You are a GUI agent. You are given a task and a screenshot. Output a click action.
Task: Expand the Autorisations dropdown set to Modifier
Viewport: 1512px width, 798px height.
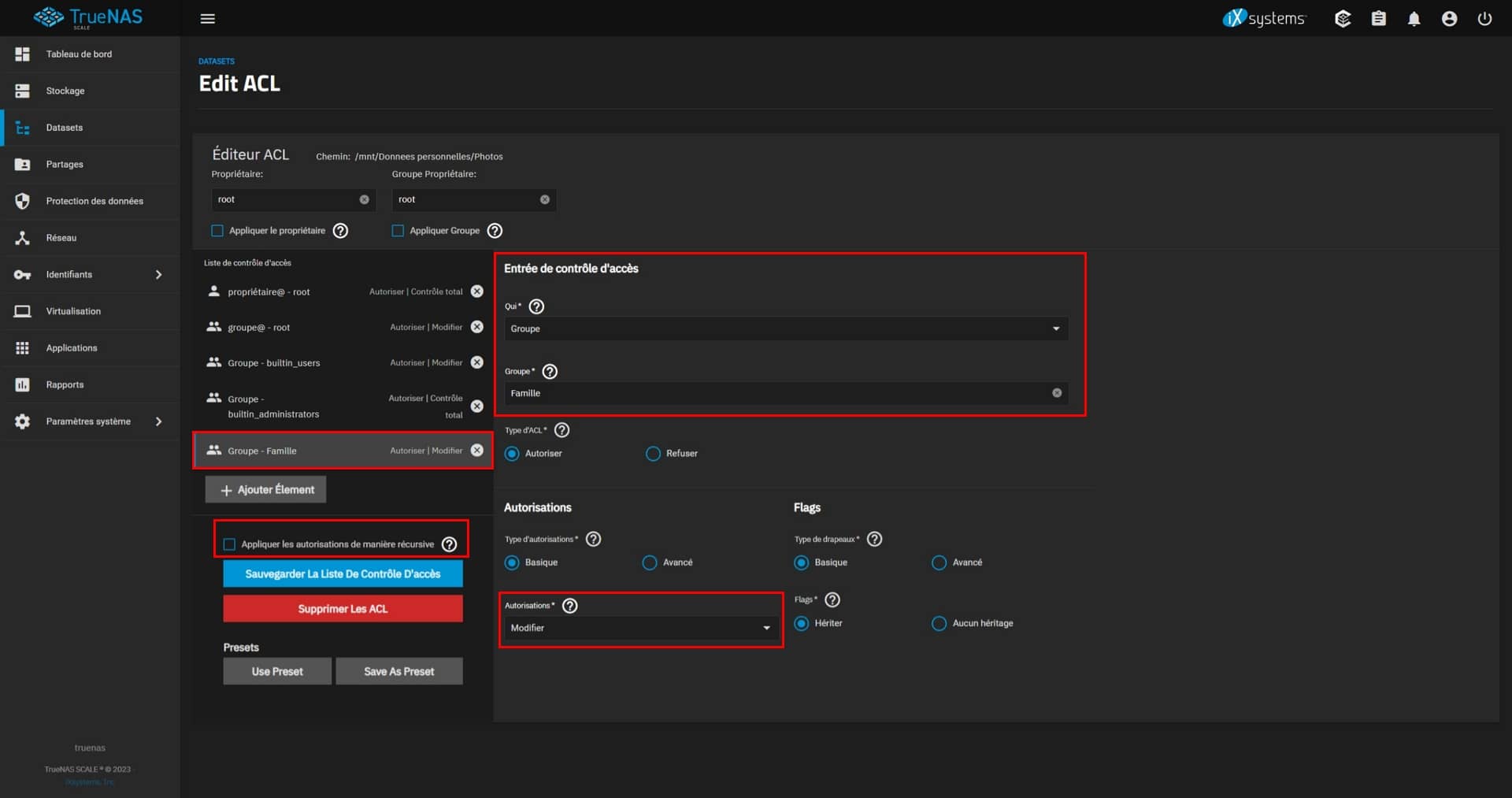pos(640,628)
